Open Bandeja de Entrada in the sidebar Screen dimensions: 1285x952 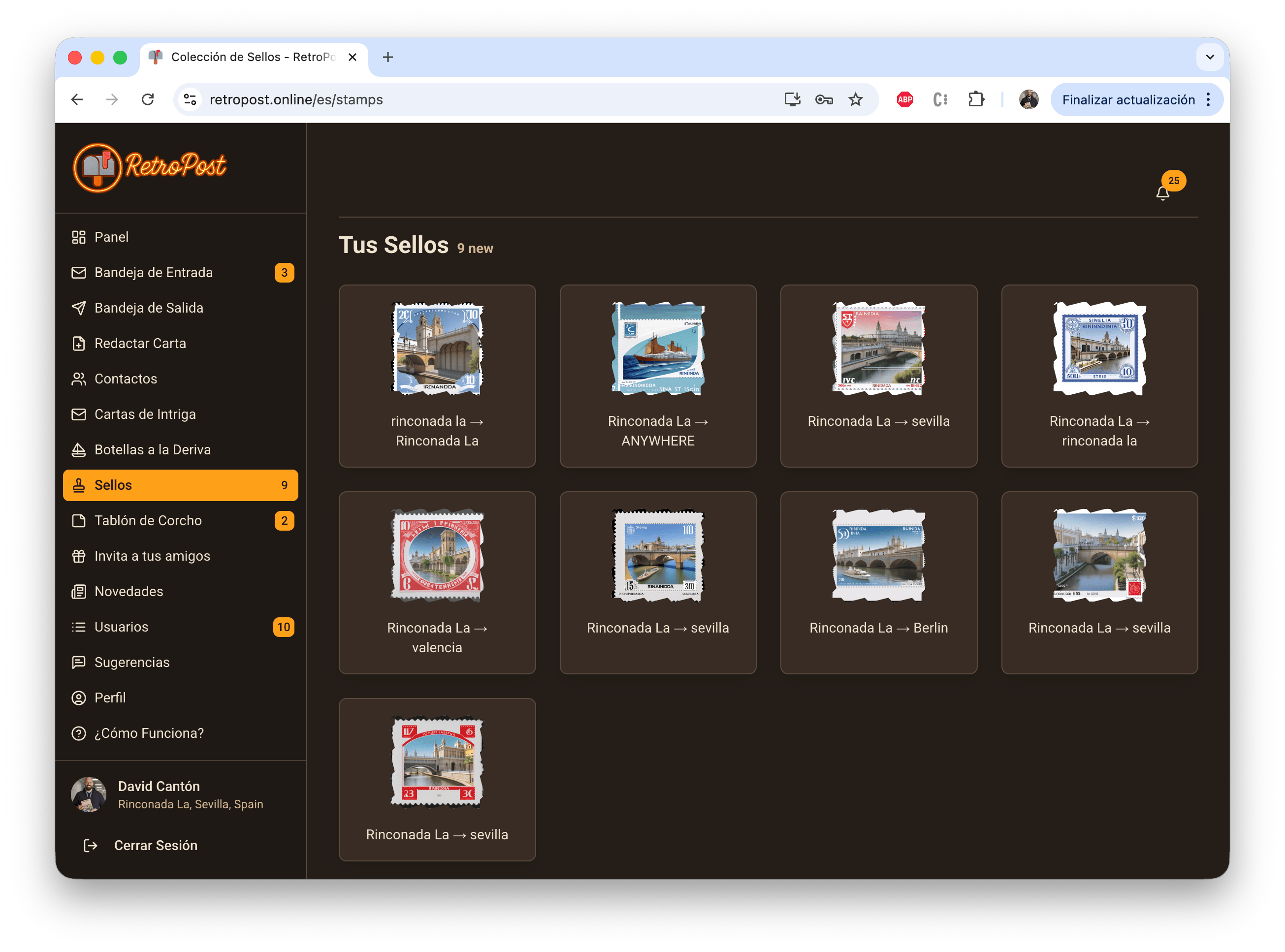[153, 273]
